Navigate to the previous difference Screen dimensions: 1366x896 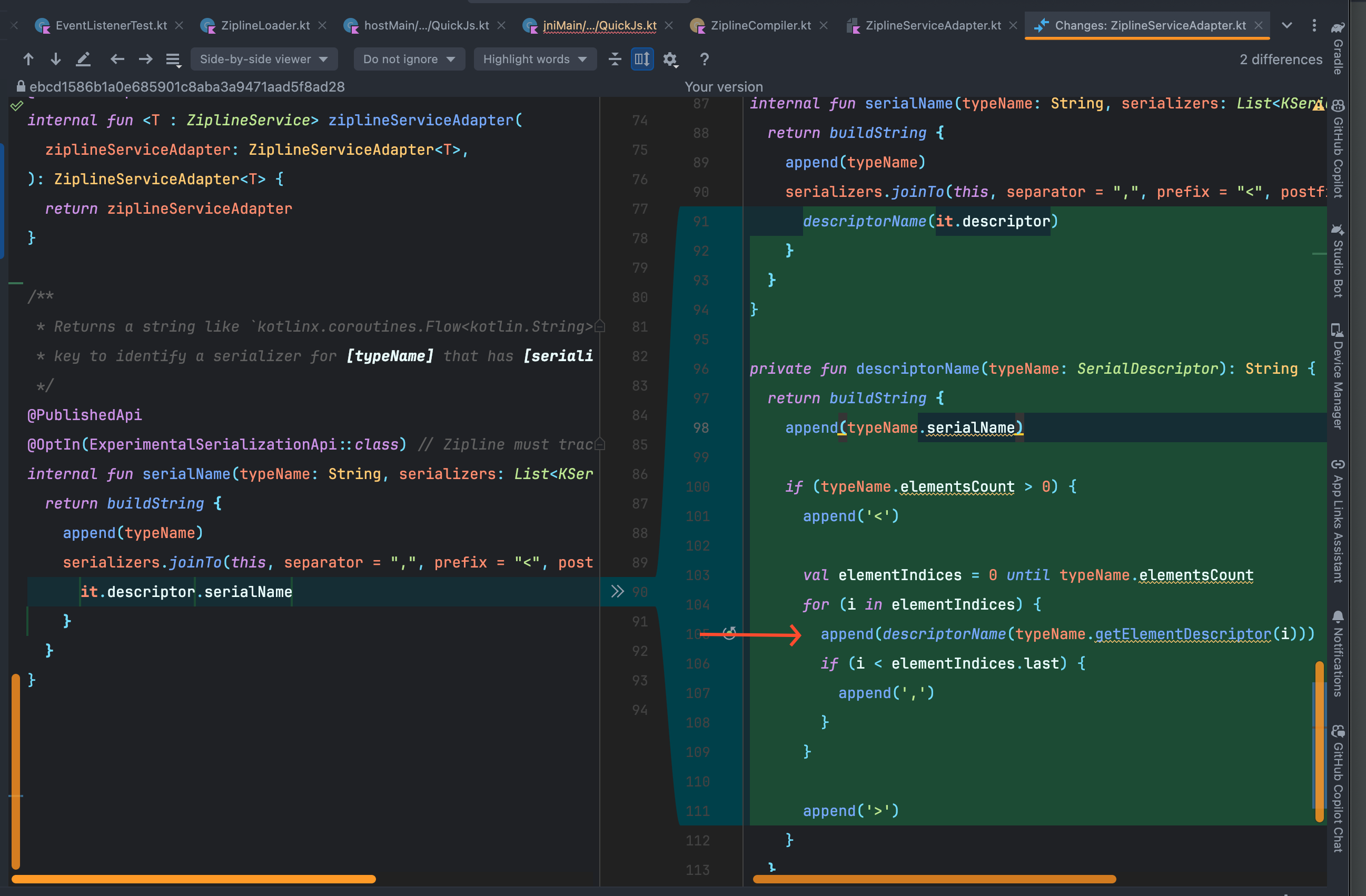28,58
